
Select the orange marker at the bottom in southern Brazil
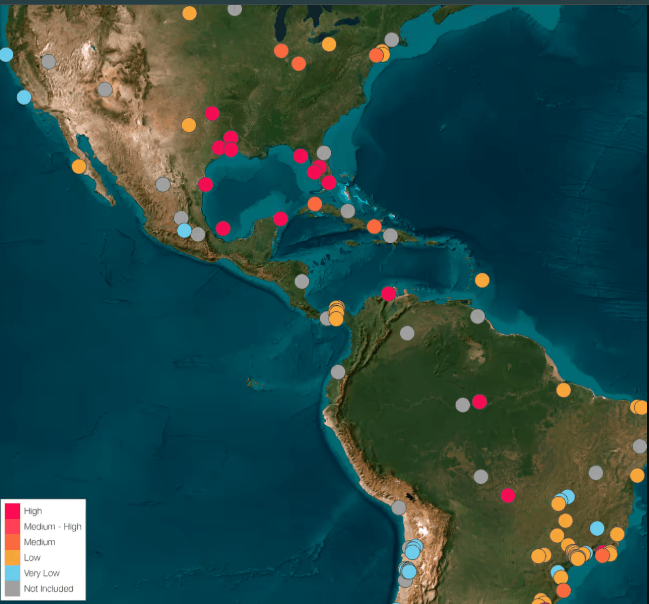[563, 590]
